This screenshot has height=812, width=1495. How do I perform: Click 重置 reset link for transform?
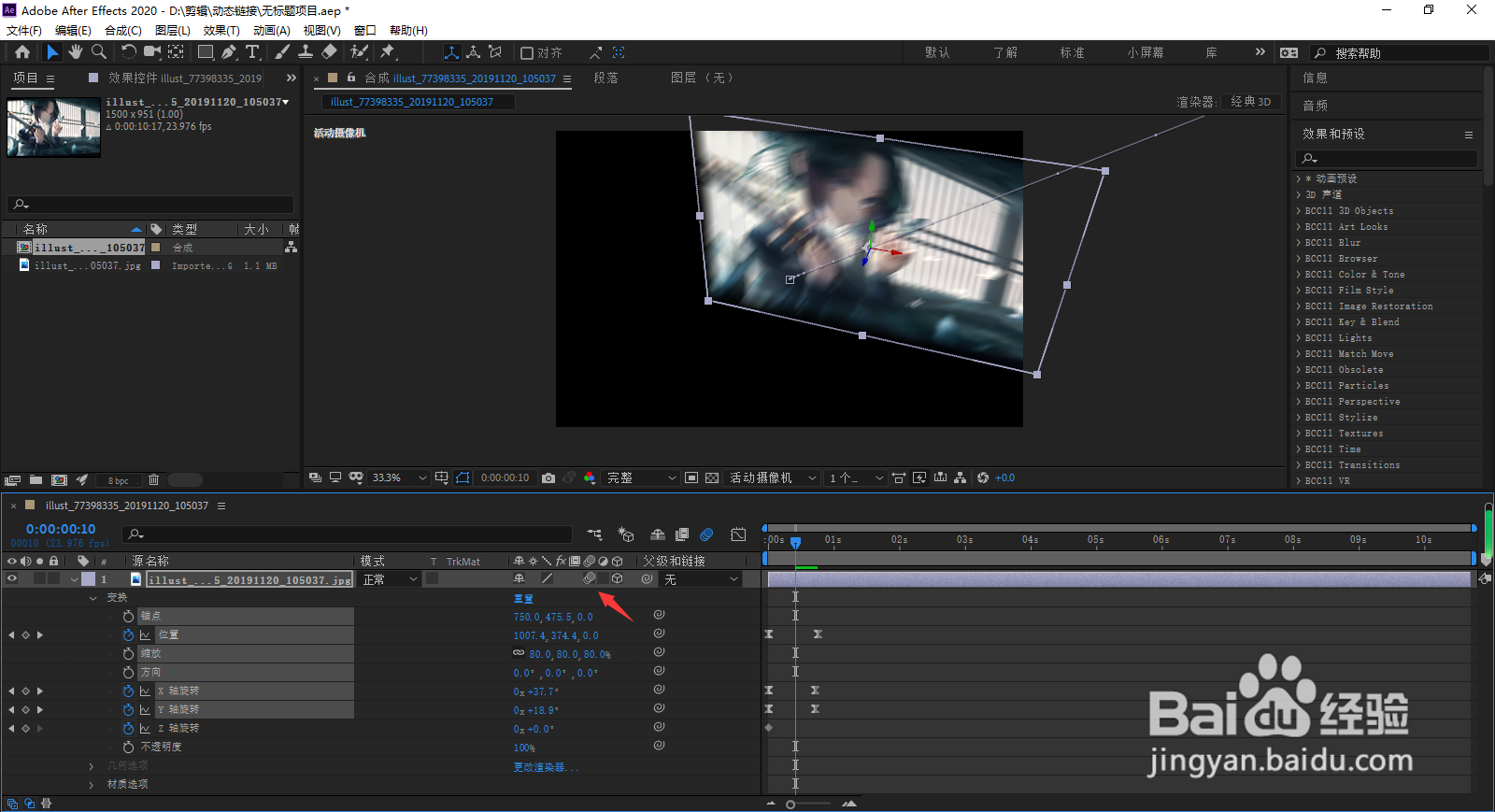point(523,599)
